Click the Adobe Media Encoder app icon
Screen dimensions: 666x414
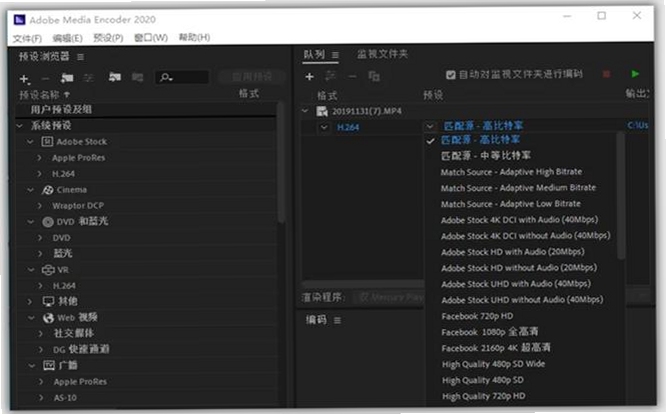click(x=20, y=20)
